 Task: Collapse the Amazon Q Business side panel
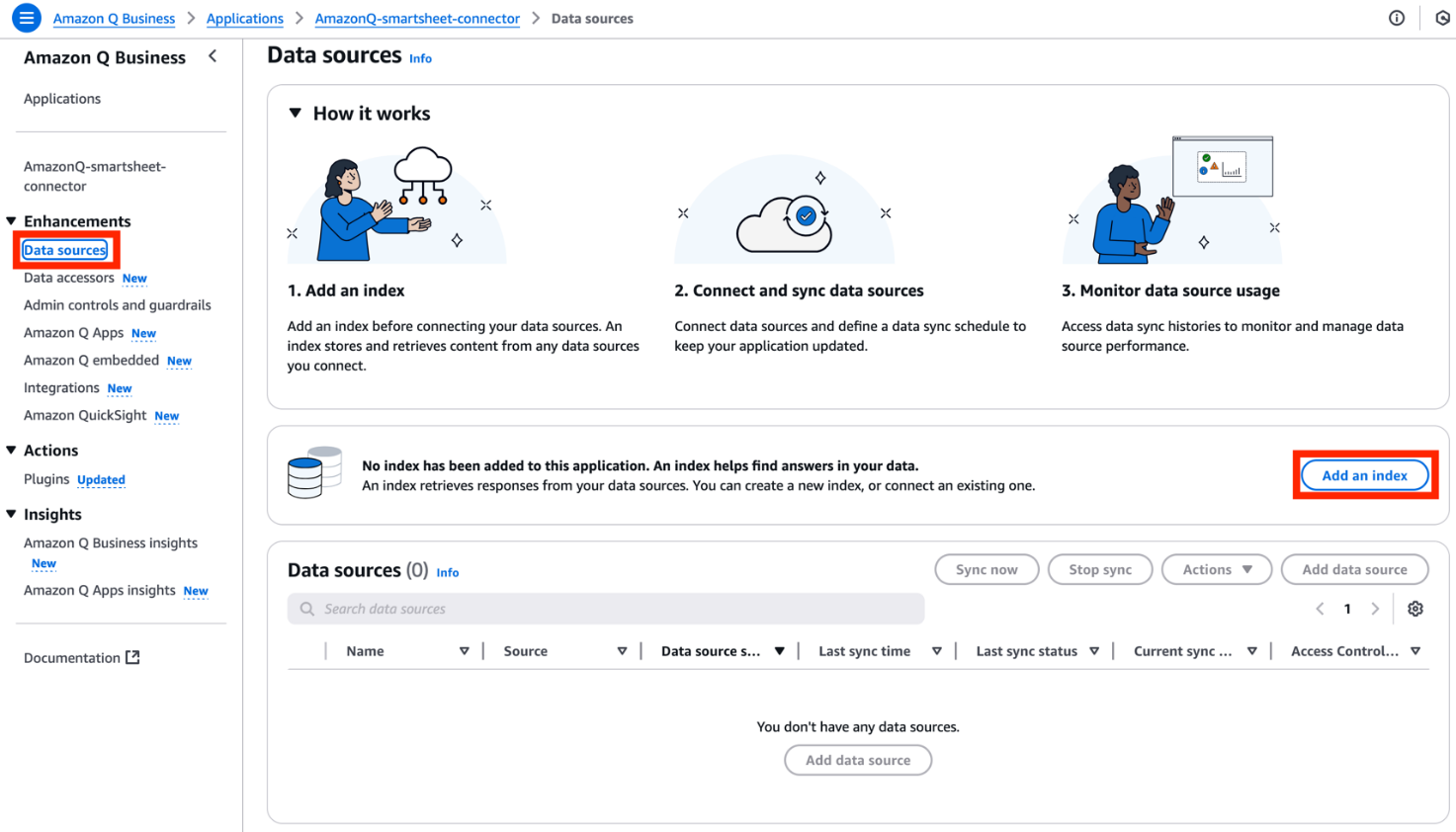pos(213,56)
